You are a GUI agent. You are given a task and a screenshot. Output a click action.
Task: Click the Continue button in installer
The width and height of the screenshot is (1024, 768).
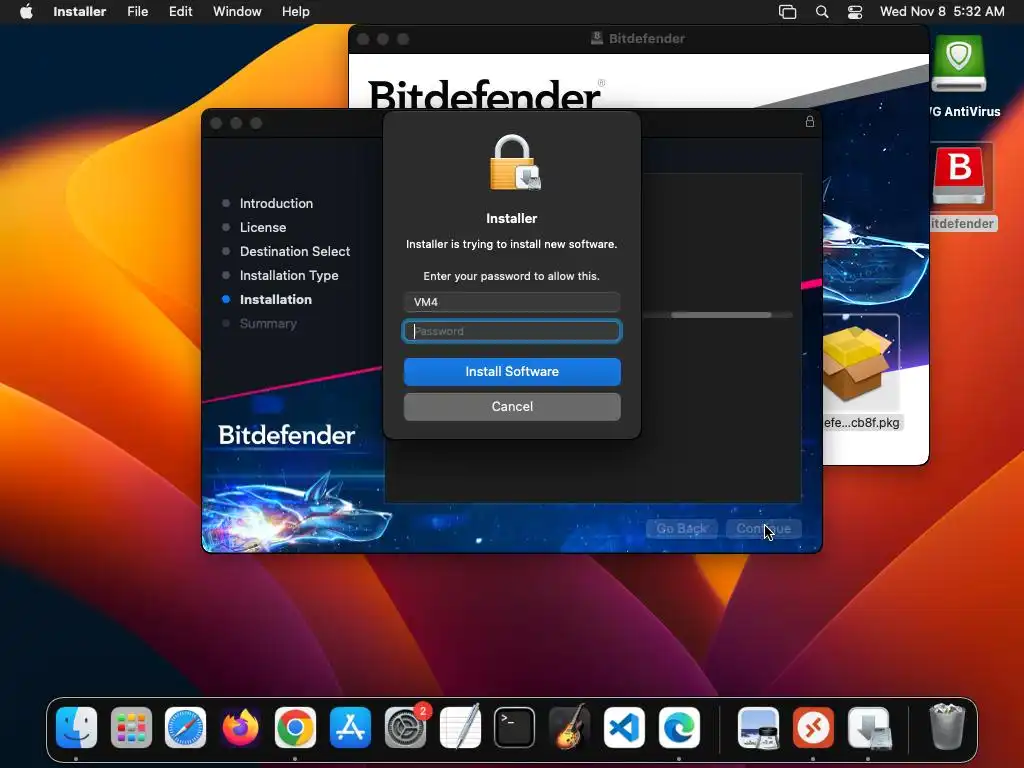pos(763,528)
